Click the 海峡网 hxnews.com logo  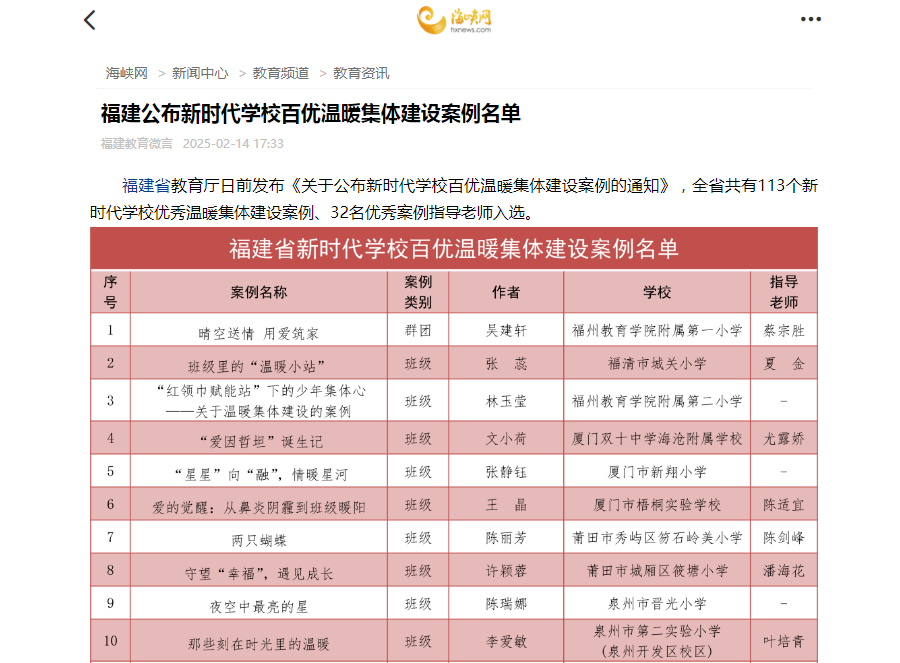pos(454,19)
